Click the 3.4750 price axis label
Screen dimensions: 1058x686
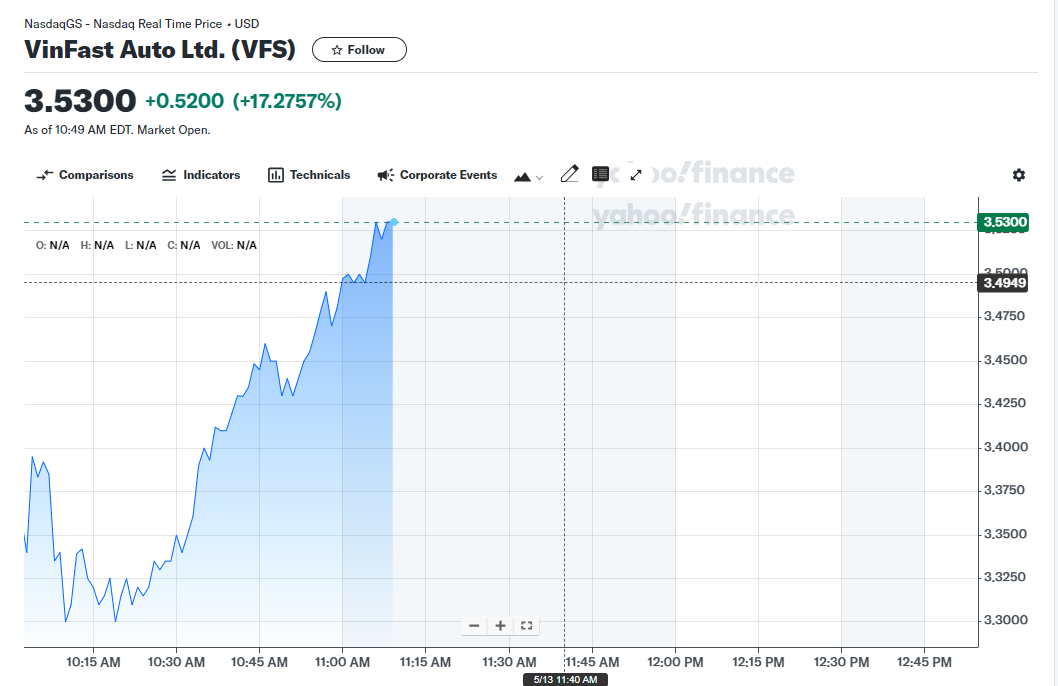point(1005,316)
